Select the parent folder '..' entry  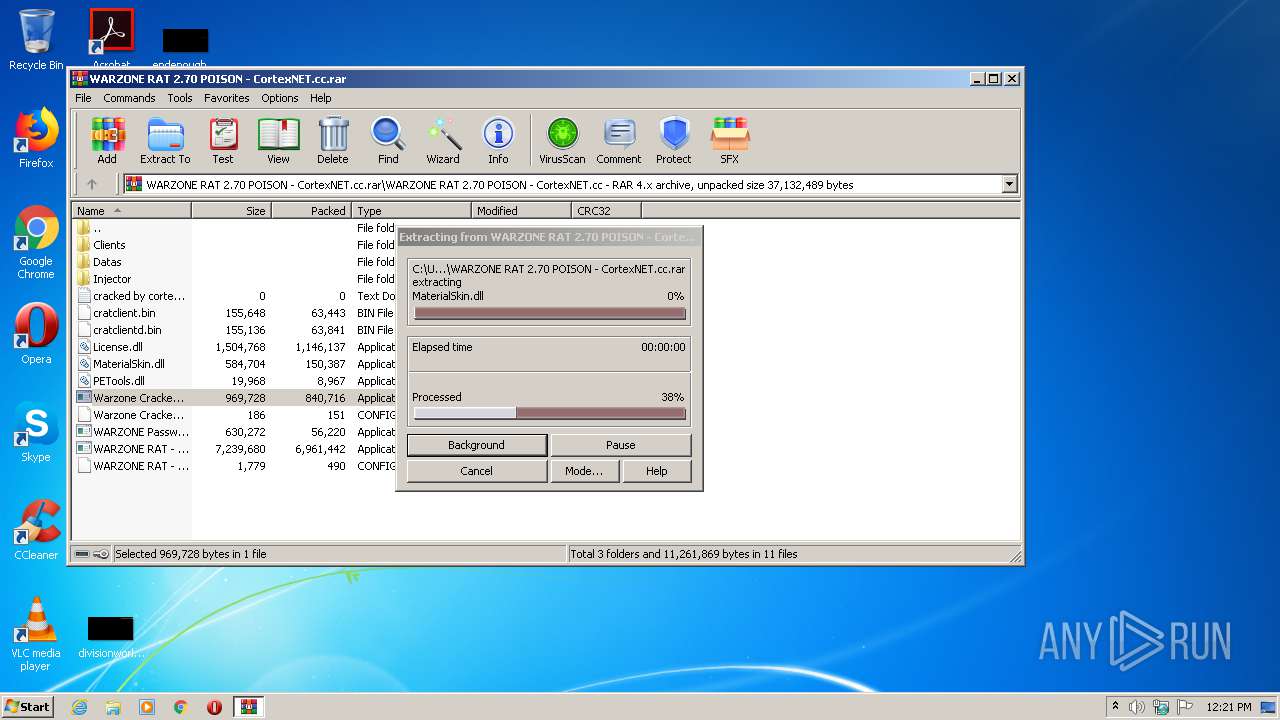(96, 228)
